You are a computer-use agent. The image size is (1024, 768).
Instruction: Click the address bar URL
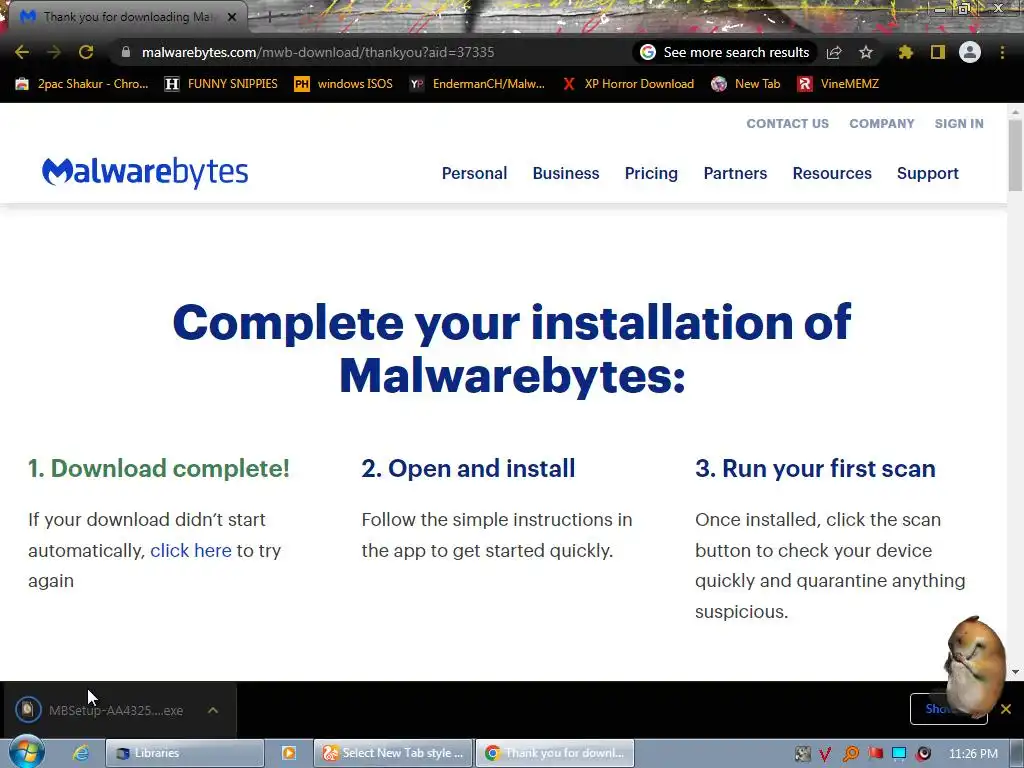318,52
